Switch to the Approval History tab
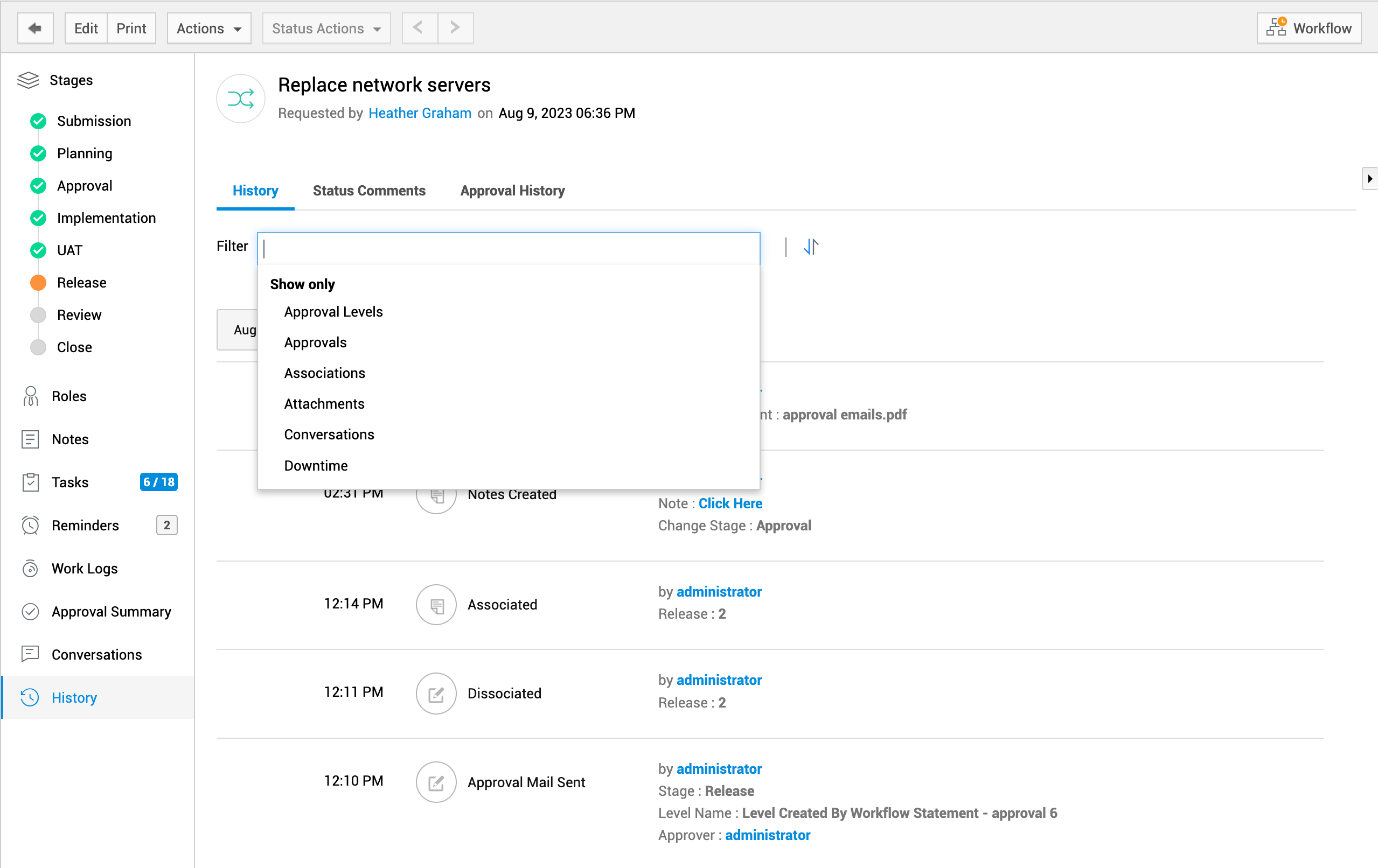This screenshot has height=868, width=1378. coord(512,191)
